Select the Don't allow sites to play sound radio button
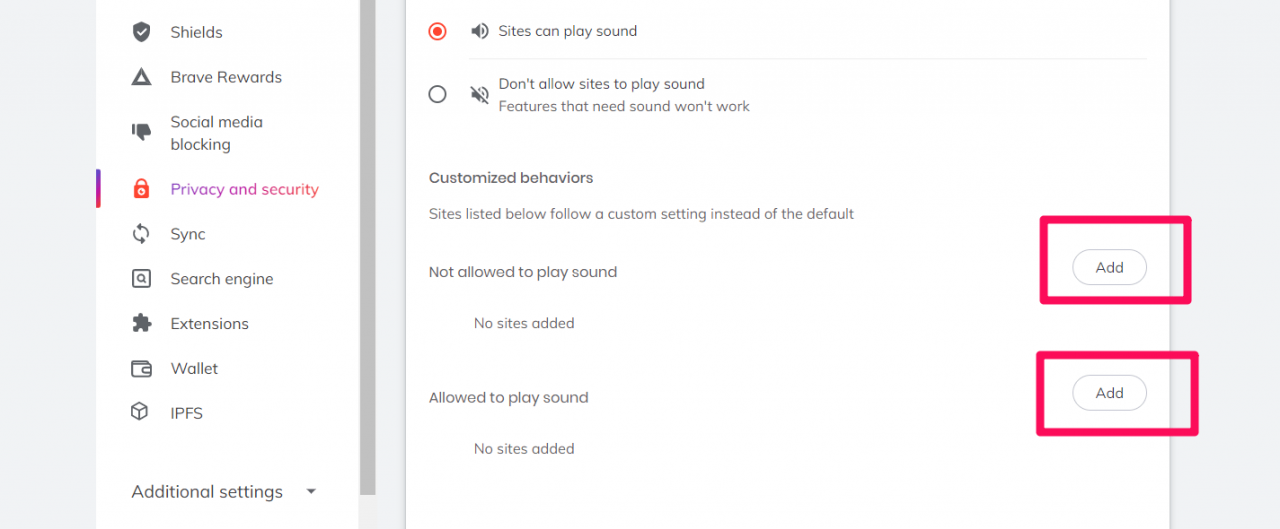The image size is (1280, 529). click(x=437, y=95)
